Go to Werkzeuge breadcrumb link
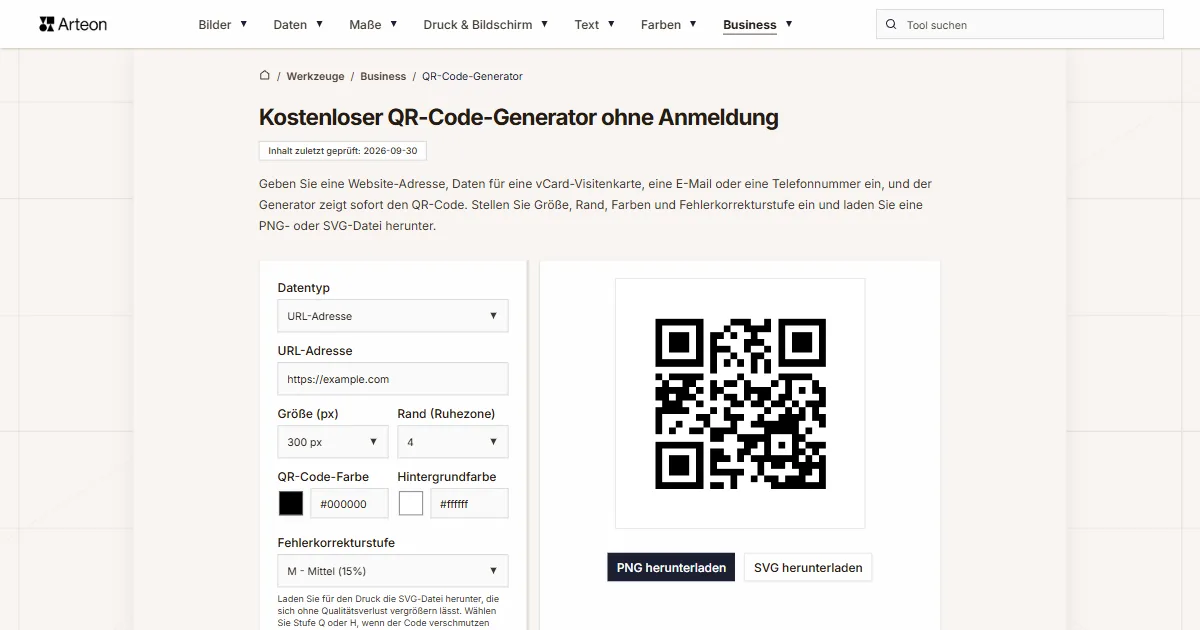 click(x=315, y=76)
